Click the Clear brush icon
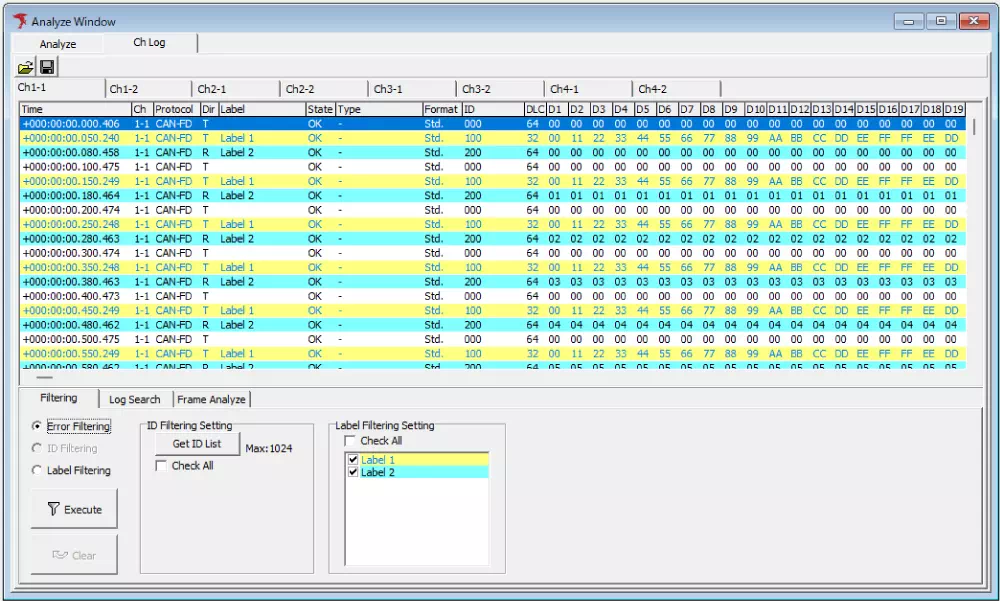1000x602 pixels. (58, 554)
